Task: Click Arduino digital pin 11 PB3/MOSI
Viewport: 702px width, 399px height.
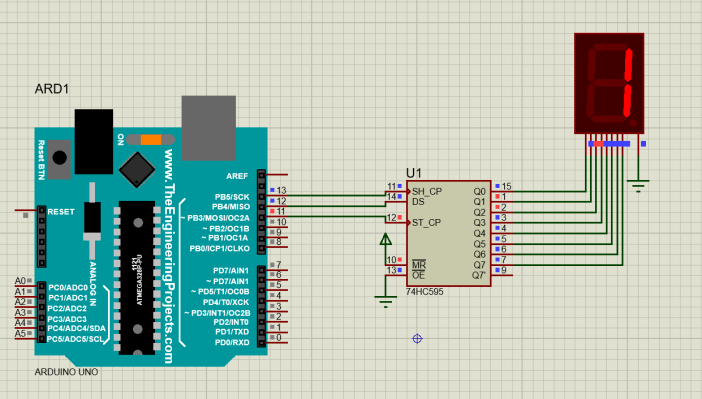Action: coord(277,217)
